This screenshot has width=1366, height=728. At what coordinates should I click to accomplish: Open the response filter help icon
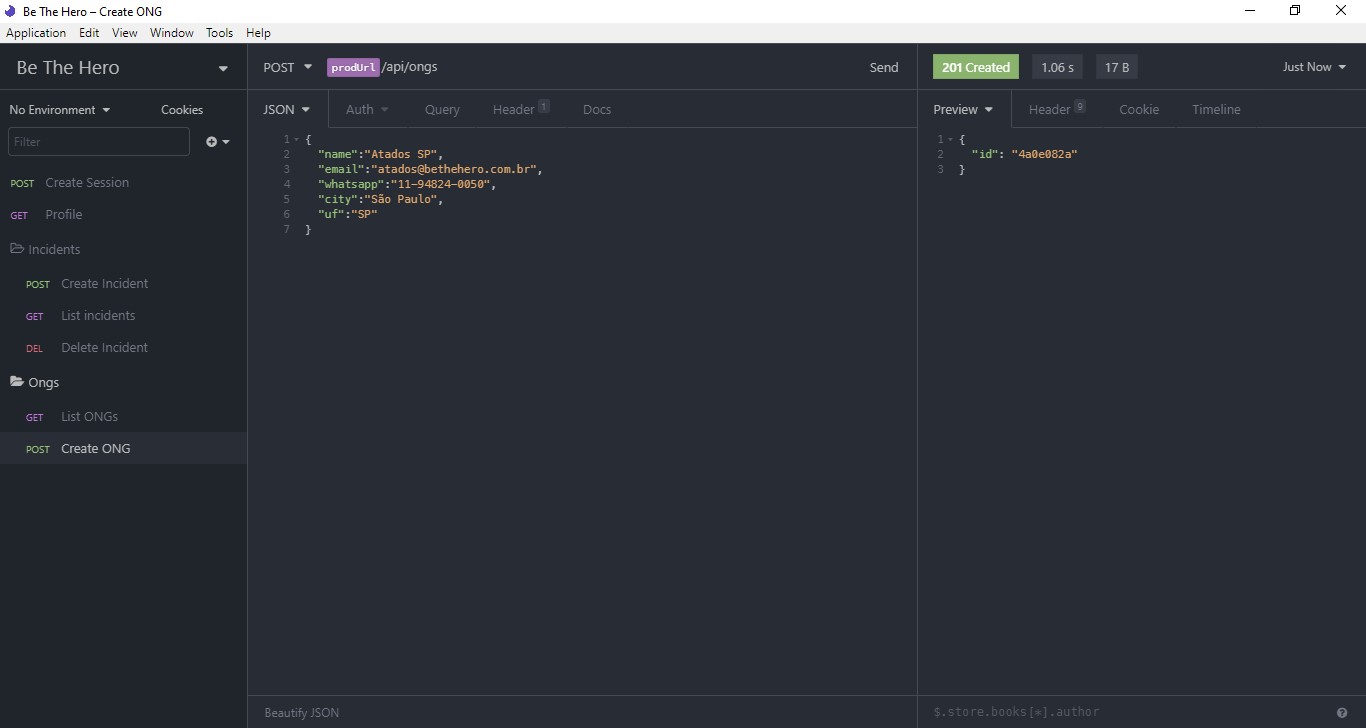pos(1342,713)
